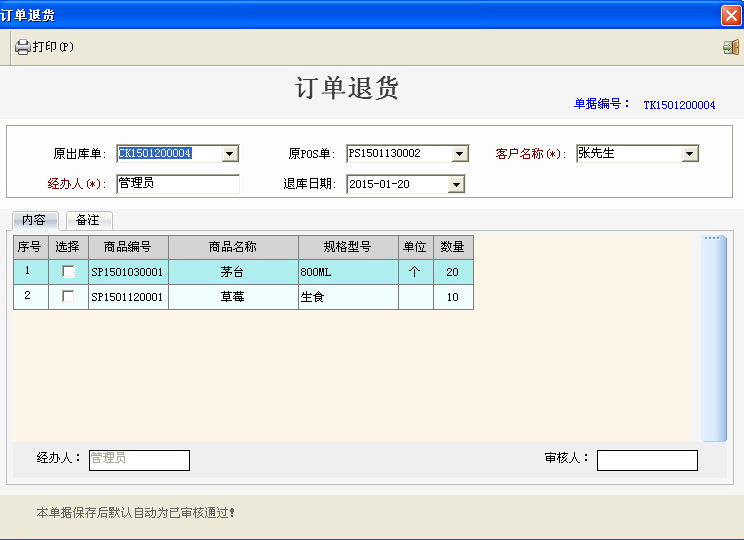Click row number 1 cell
This screenshot has height=540, width=744.
point(31,272)
